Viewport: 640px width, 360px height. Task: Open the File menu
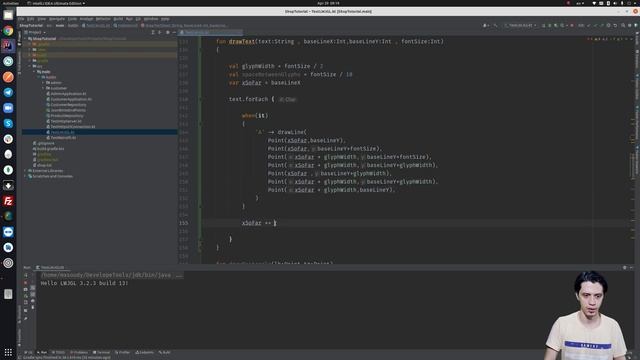click(21, 19)
